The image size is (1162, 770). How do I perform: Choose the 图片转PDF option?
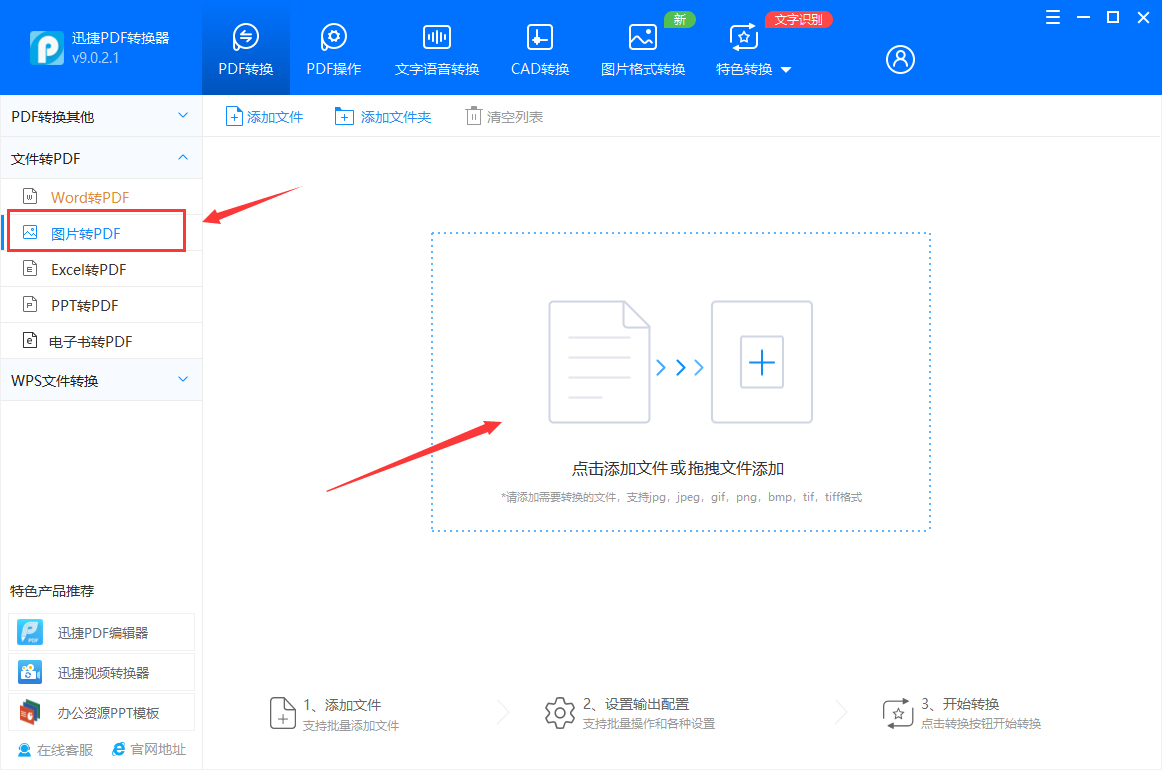point(90,231)
